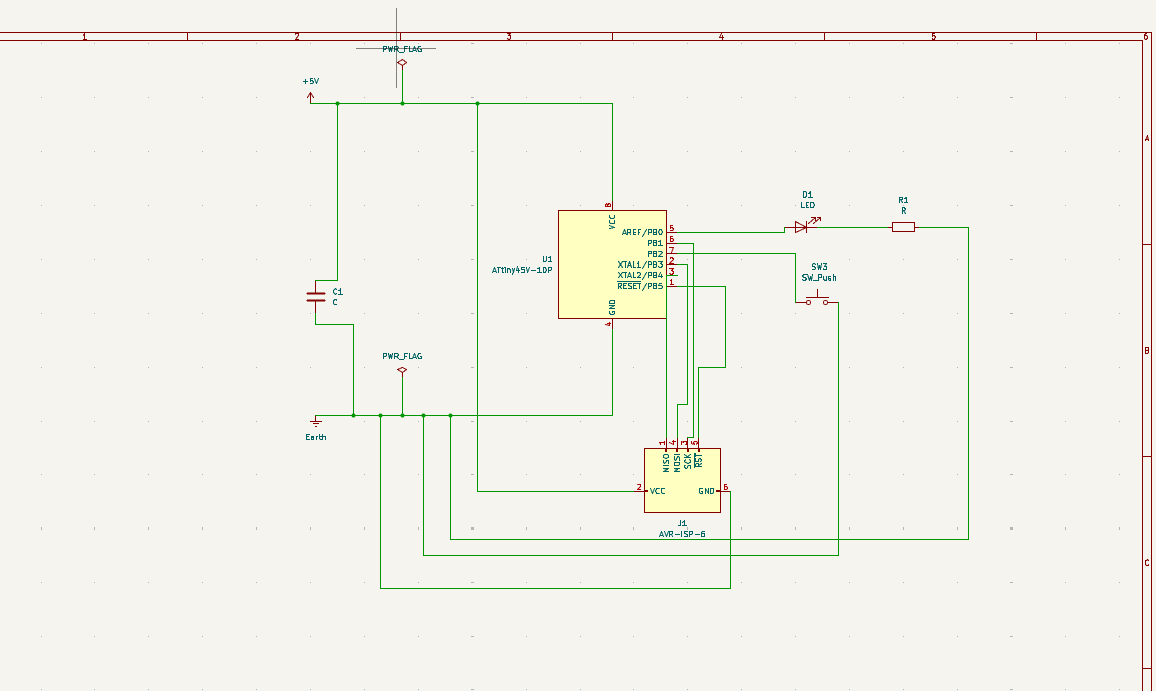Select the lower PWR_FLAG diamond near ground
The height and width of the screenshot is (691, 1156).
402,371
